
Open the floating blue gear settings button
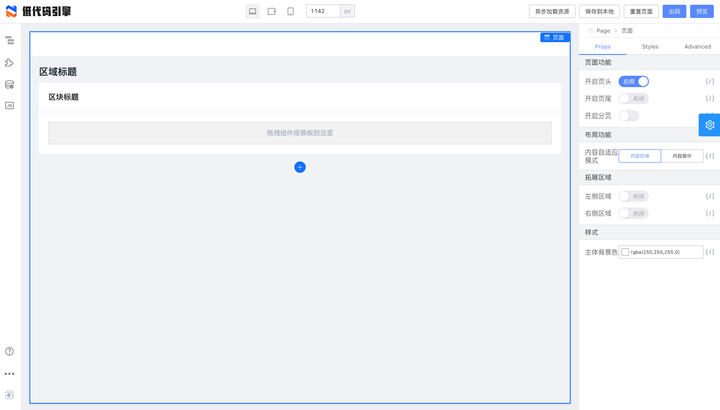click(709, 125)
